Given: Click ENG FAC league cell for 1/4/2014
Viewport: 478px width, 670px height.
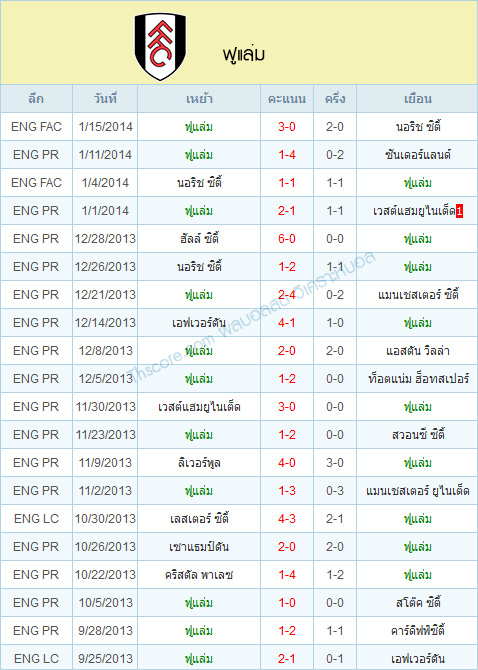Looking at the screenshot, I should pos(36,183).
